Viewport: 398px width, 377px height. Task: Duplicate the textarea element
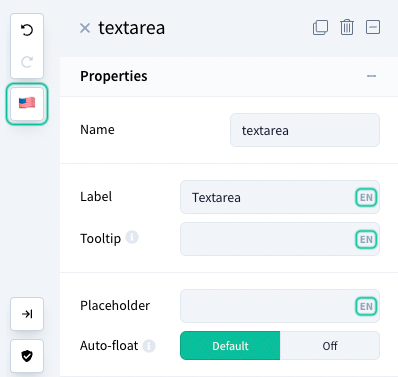point(320,27)
